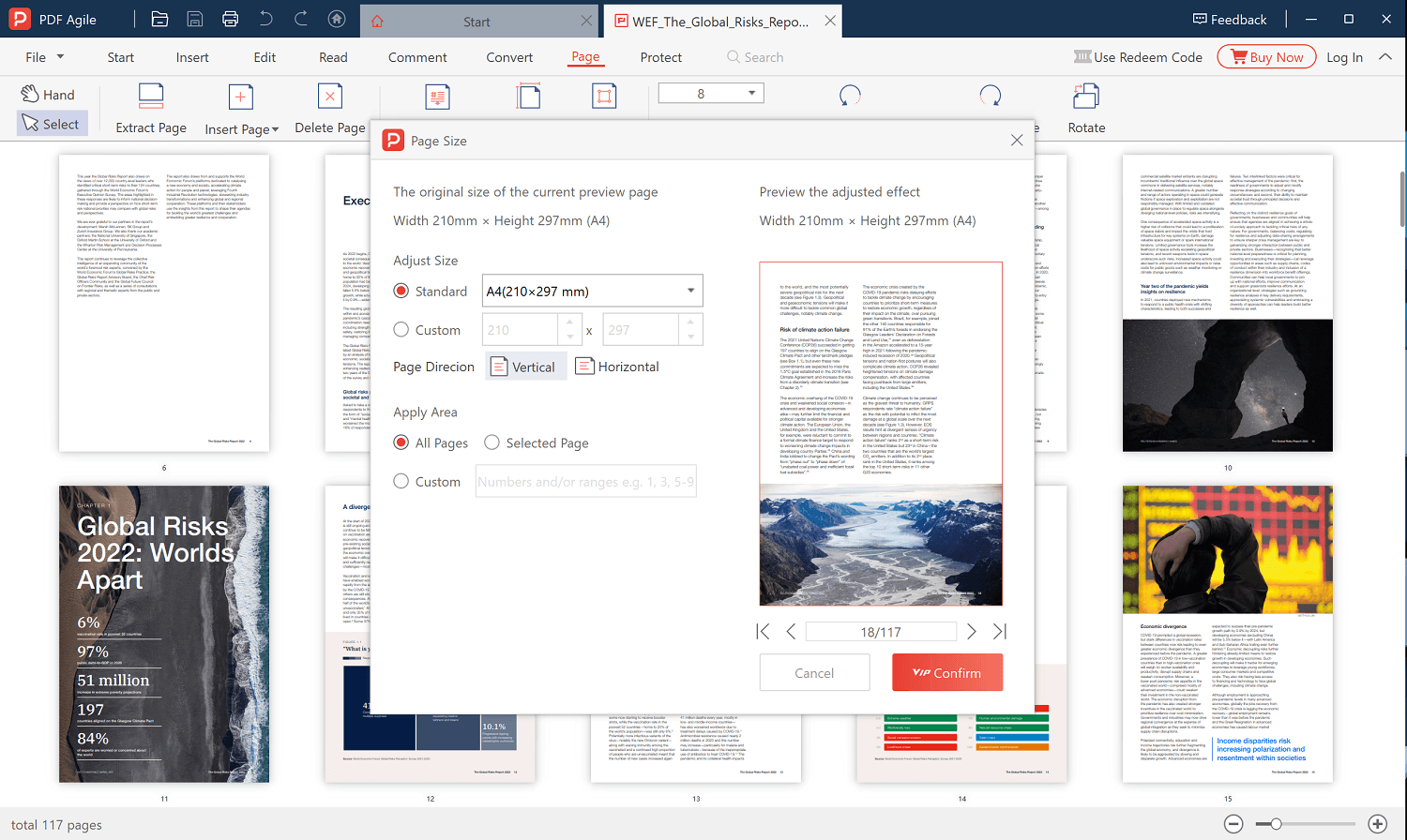
Task: Collapse the ribbon with the chevron
Action: pos(1386,56)
